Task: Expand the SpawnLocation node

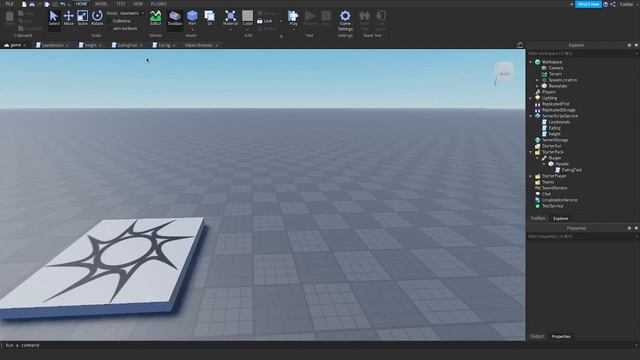Action: click(x=538, y=80)
